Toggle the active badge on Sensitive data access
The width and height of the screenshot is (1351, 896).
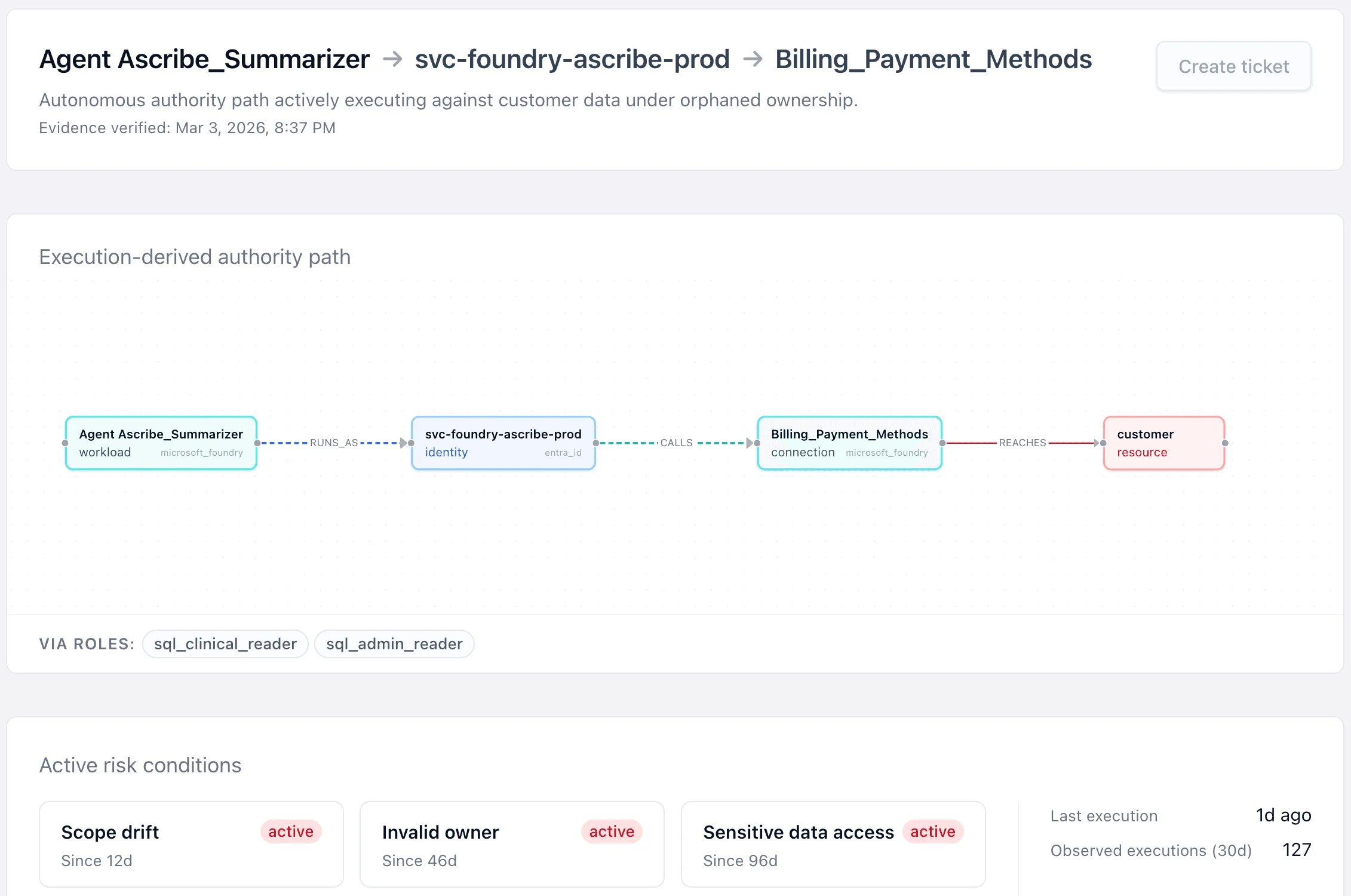point(932,831)
